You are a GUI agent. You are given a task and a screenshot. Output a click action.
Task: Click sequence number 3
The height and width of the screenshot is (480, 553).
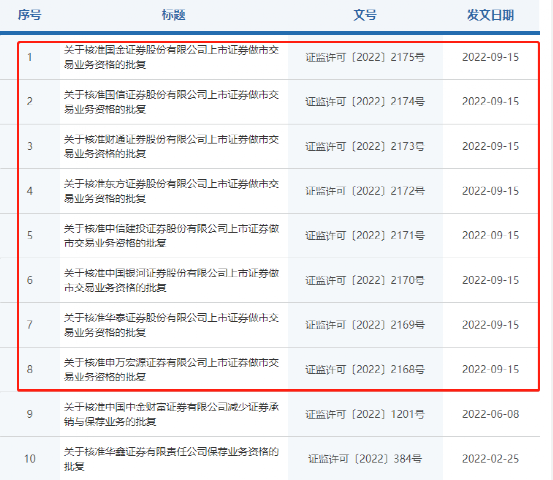30,146
